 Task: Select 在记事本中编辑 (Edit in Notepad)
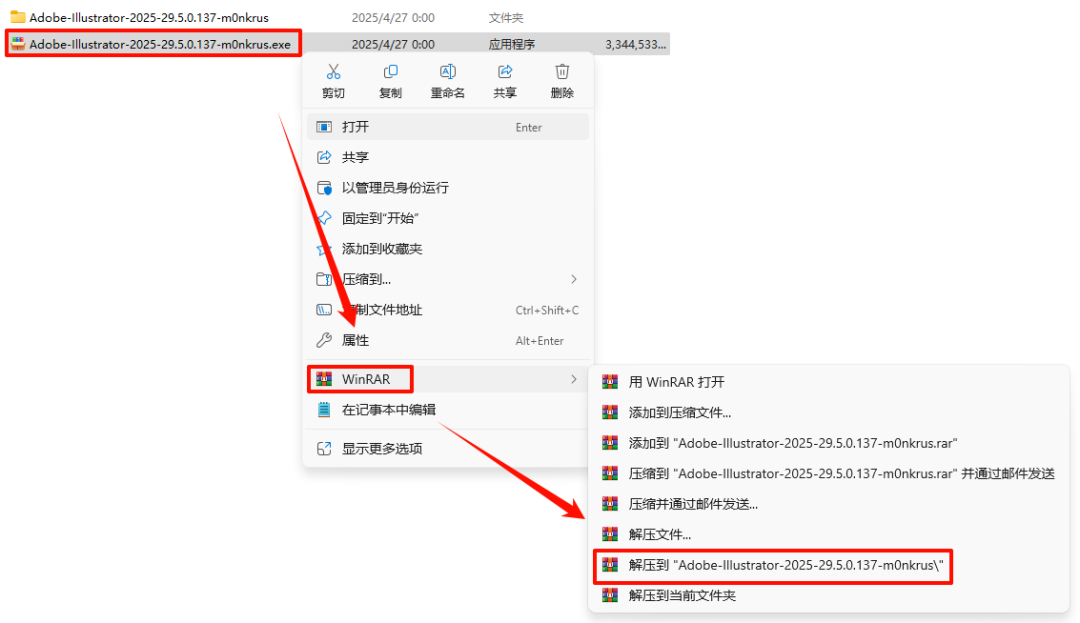tap(448, 410)
